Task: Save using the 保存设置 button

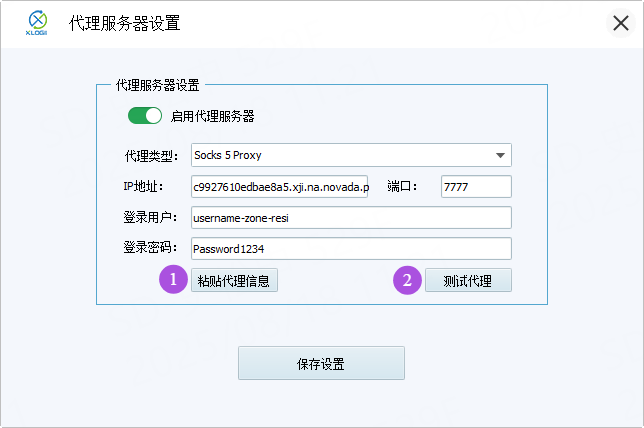Action: (321, 364)
